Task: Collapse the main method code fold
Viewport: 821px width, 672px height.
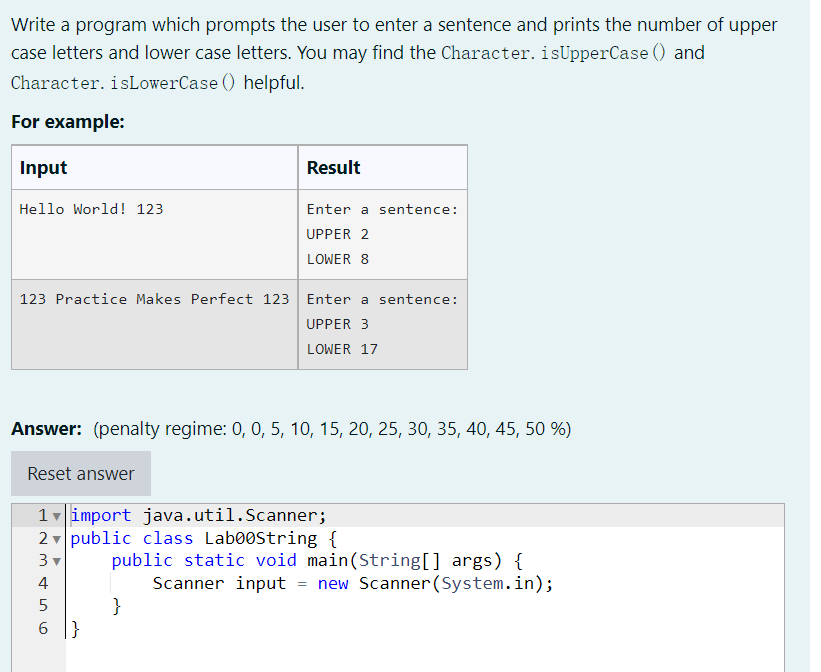Action: pos(55,559)
